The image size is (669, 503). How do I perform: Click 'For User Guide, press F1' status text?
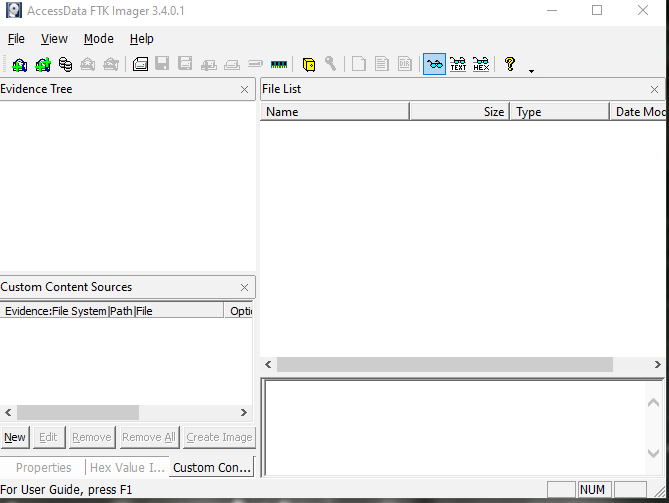66,490
